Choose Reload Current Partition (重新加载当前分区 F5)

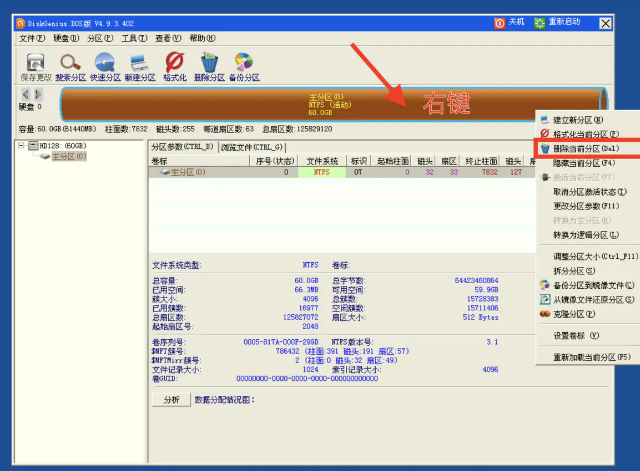coord(588,357)
